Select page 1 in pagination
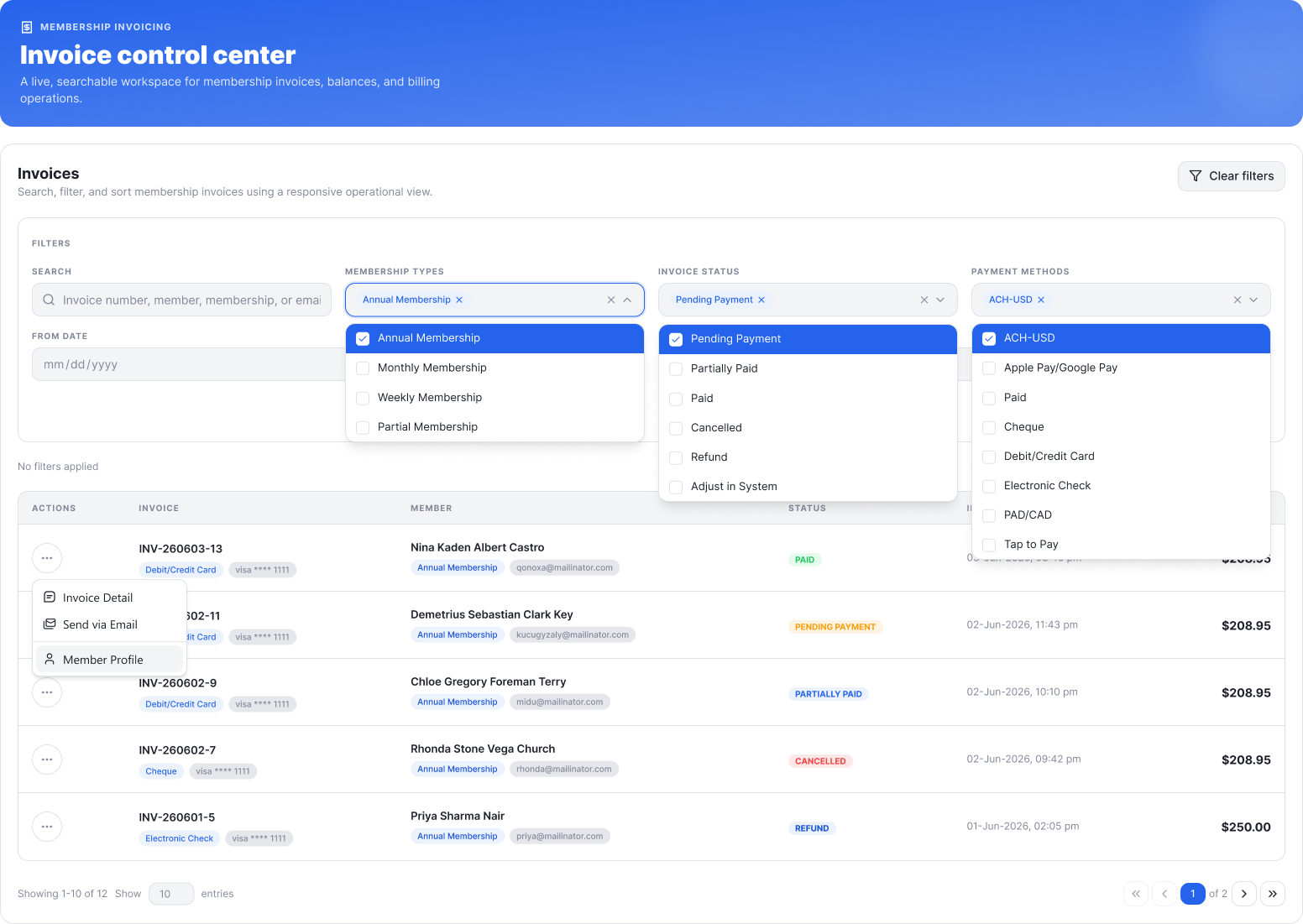 [1192, 894]
